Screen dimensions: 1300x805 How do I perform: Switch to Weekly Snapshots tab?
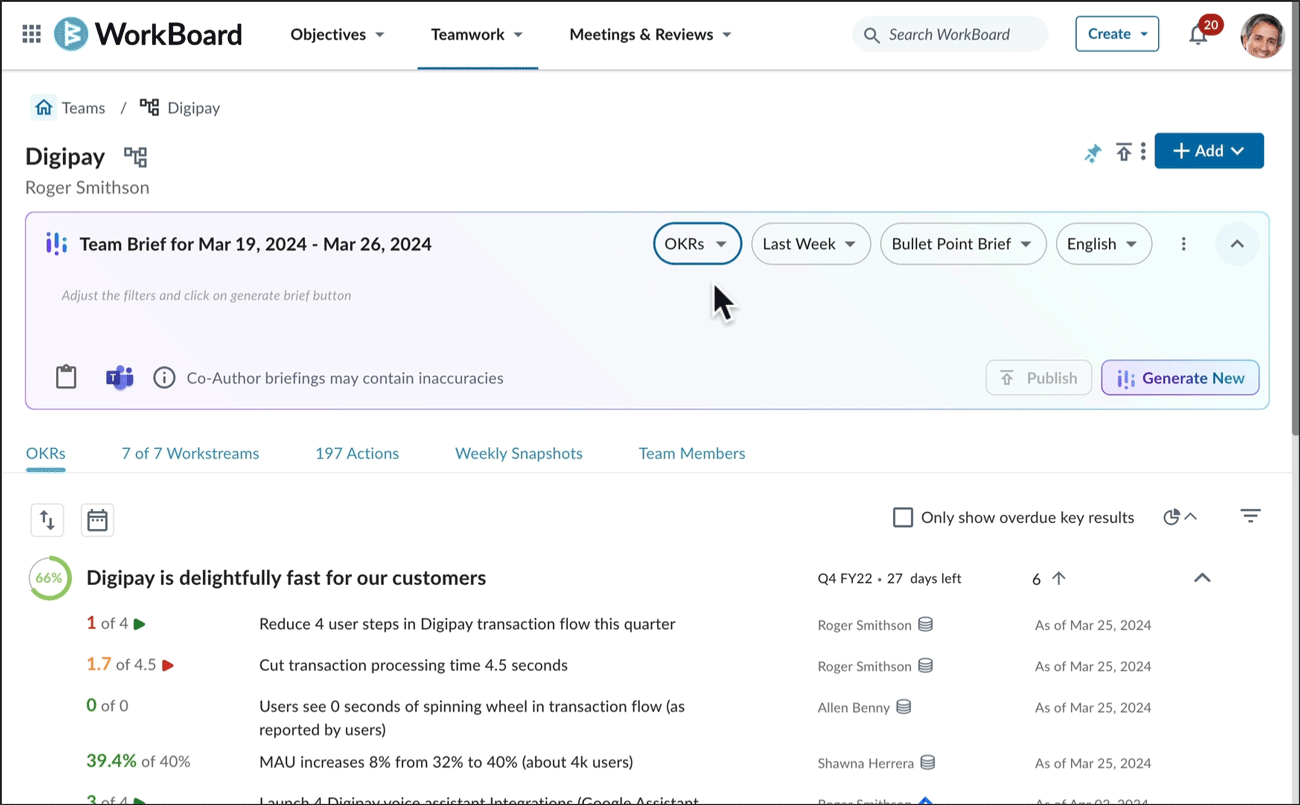pos(519,453)
